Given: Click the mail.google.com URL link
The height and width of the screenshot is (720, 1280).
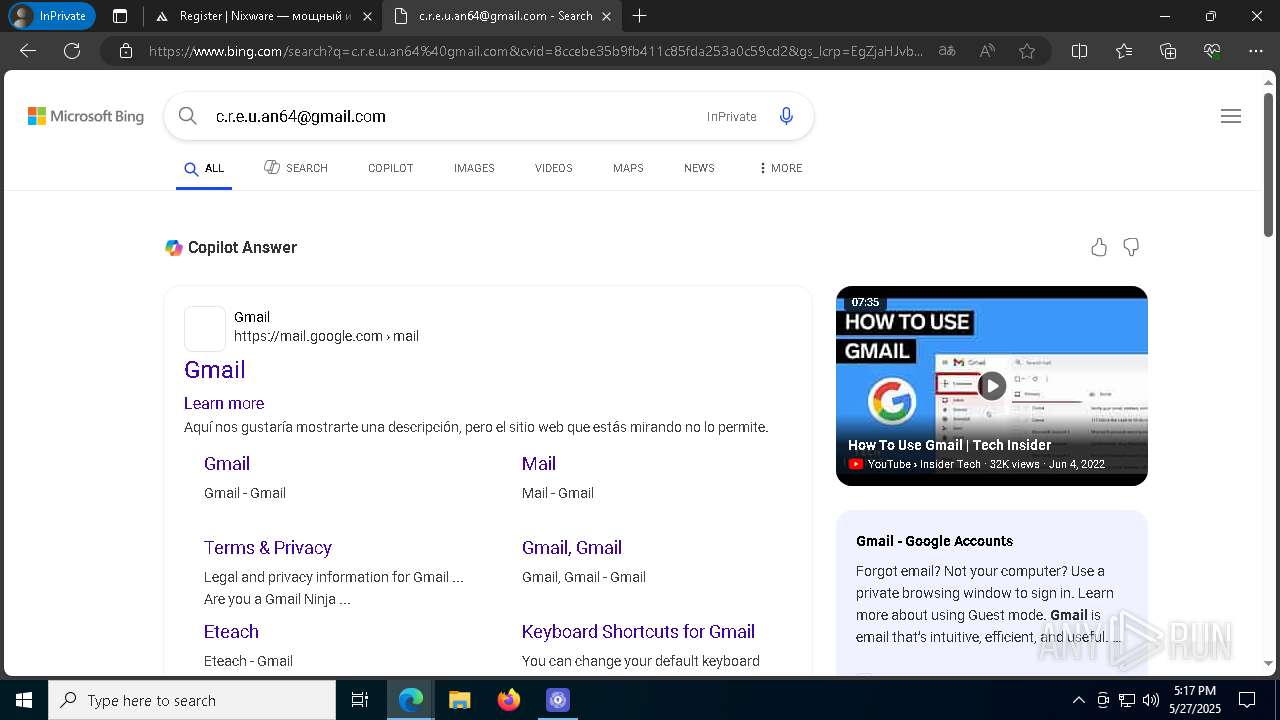Looking at the screenshot, I should [326, 336].
